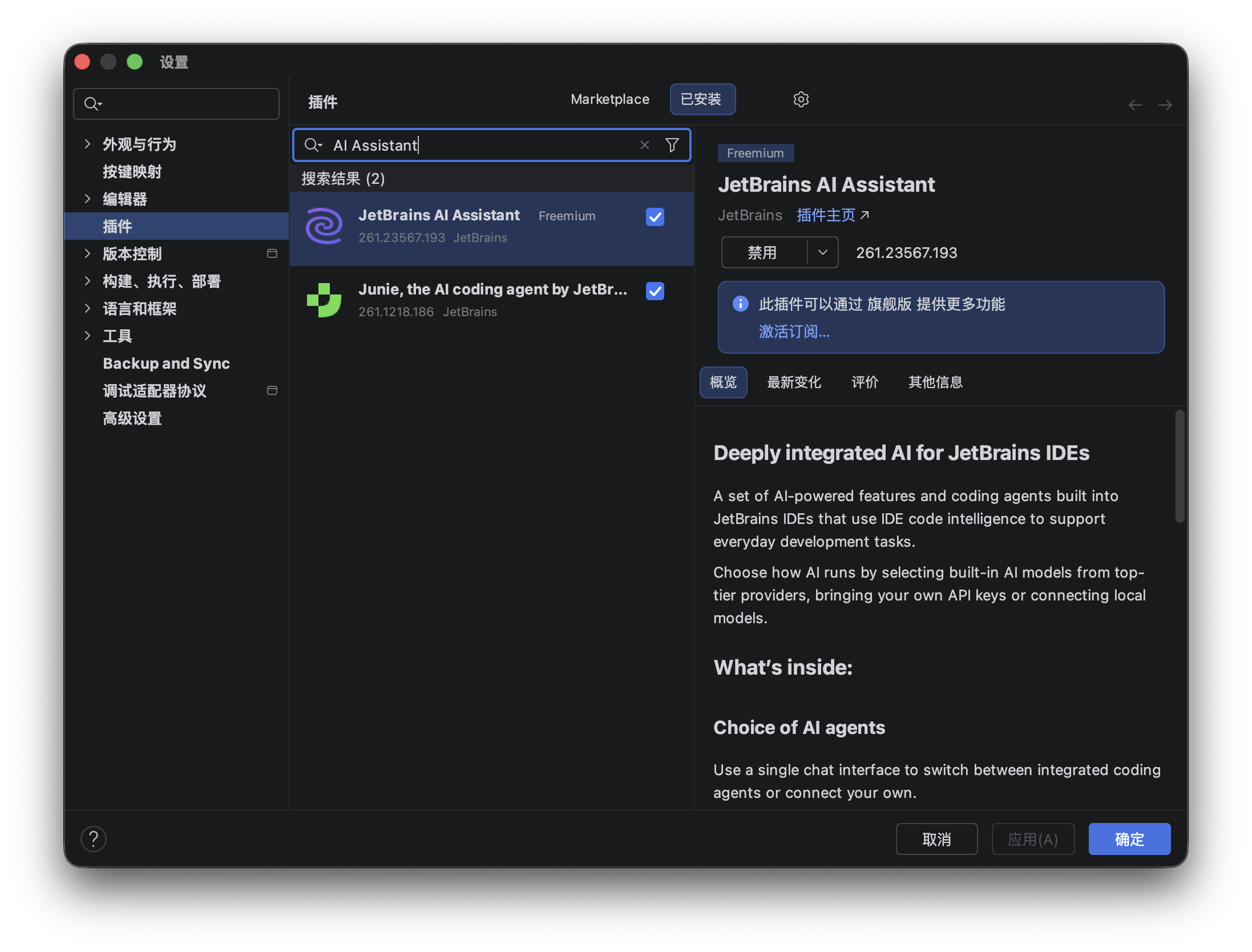Image resolution: width=1252 pixels, height=952 pixels.
Task: Focus the settings search field
Action: 176,104
